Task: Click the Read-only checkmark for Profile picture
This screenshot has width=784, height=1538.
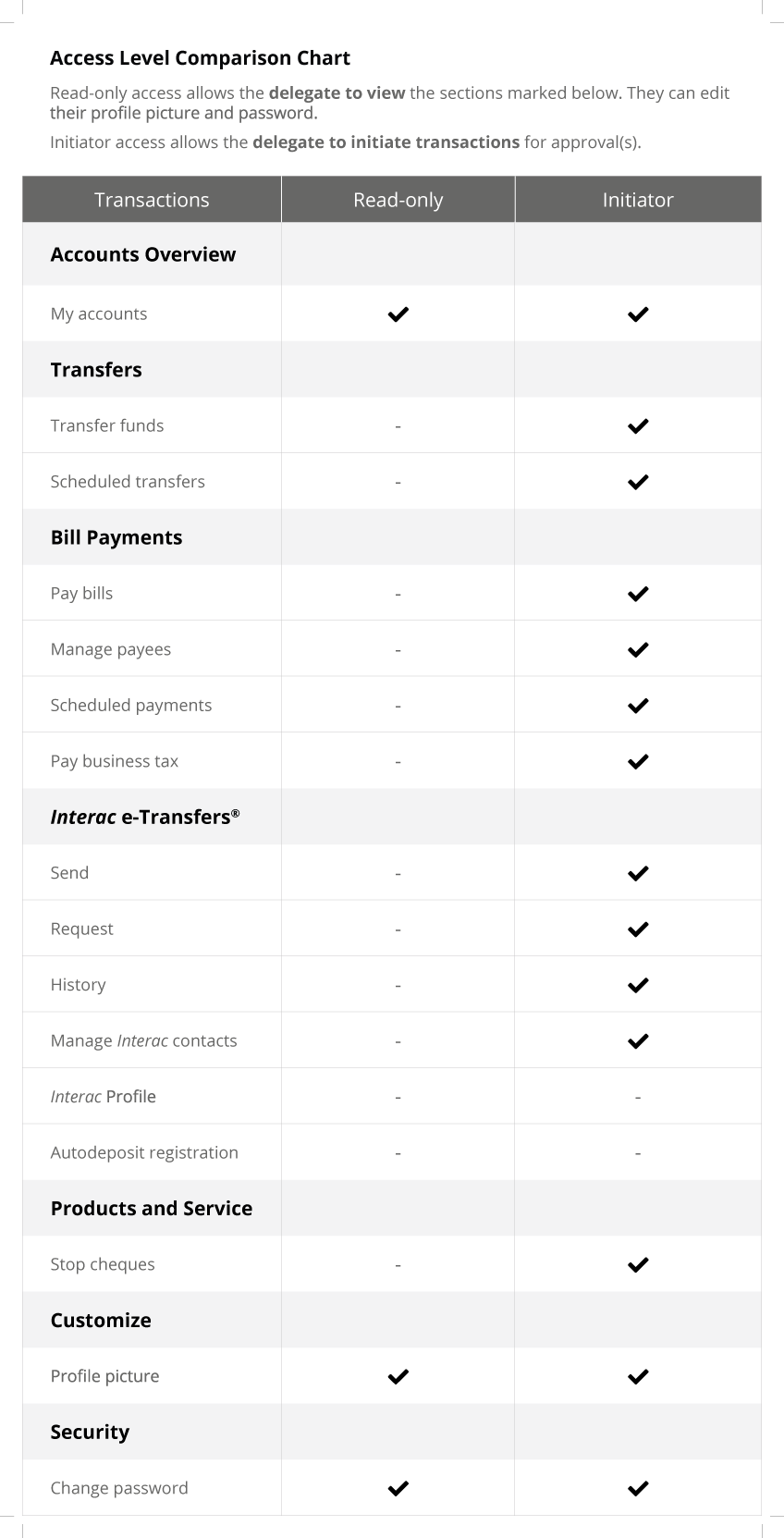Action: 398,1376
